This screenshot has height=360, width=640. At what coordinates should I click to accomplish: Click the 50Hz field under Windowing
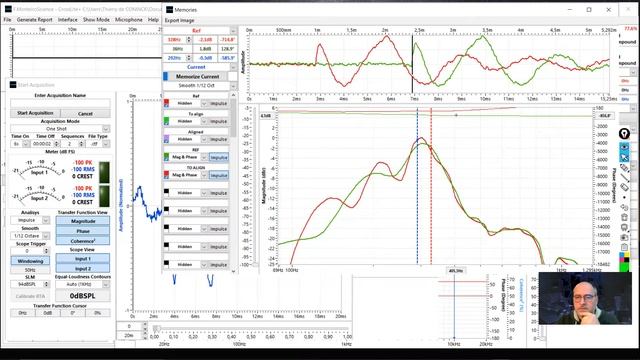30,270
